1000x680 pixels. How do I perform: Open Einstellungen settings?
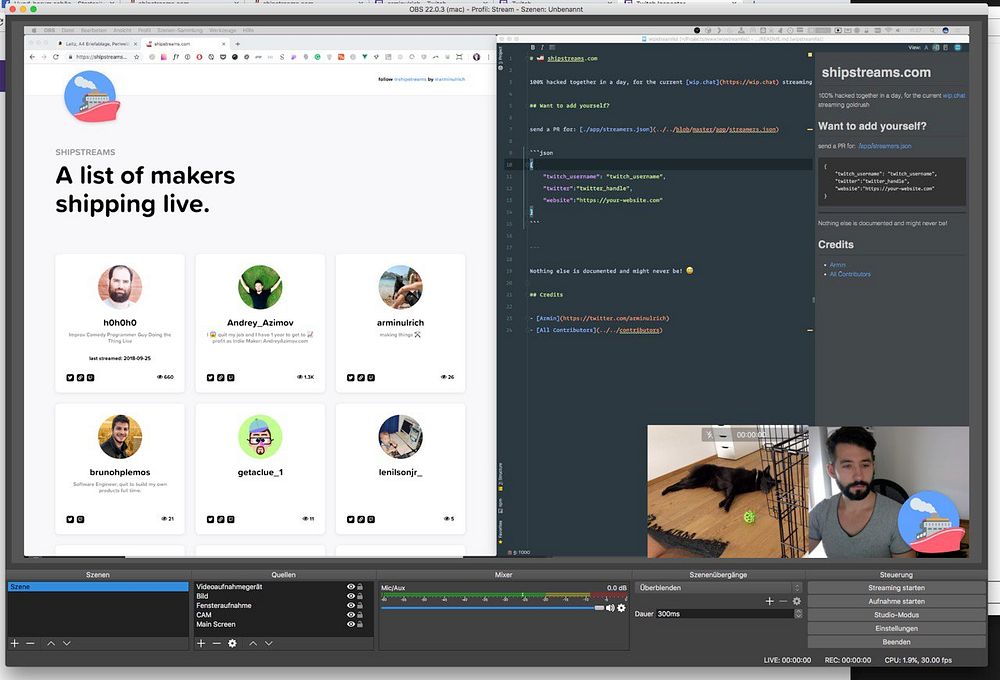[896, 628]
